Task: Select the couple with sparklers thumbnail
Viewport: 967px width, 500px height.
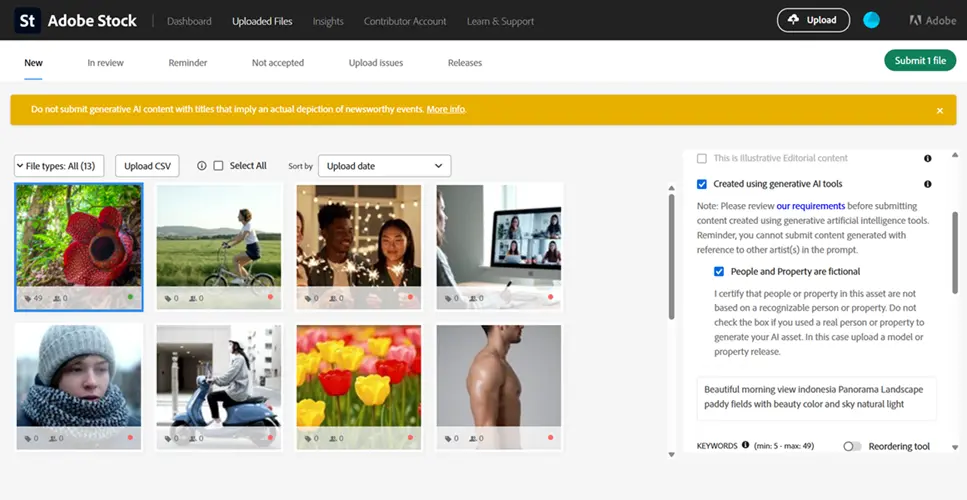Action: 359,247
